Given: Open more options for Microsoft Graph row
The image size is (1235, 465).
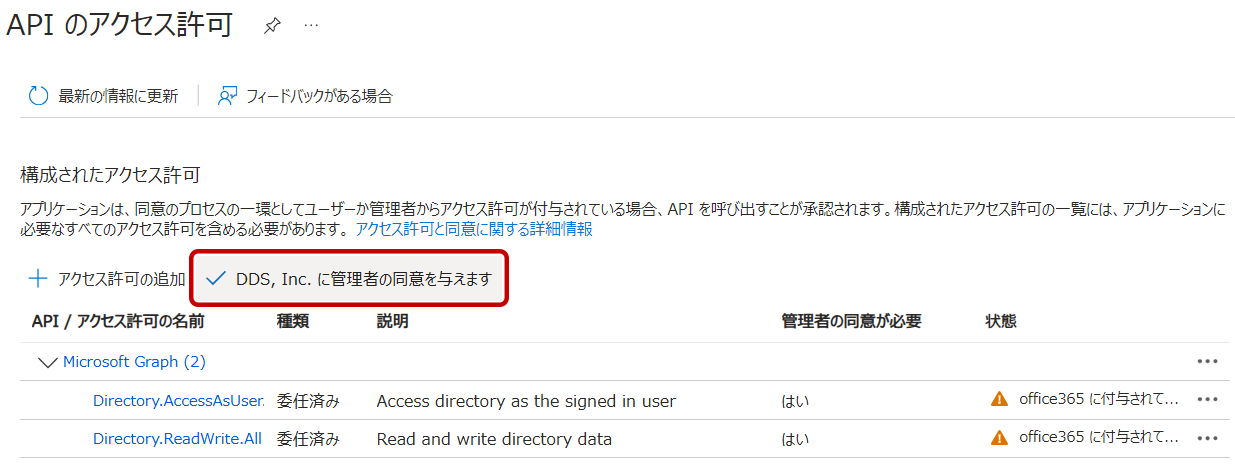Looking at the screenshot, I should click(1207, 362).
